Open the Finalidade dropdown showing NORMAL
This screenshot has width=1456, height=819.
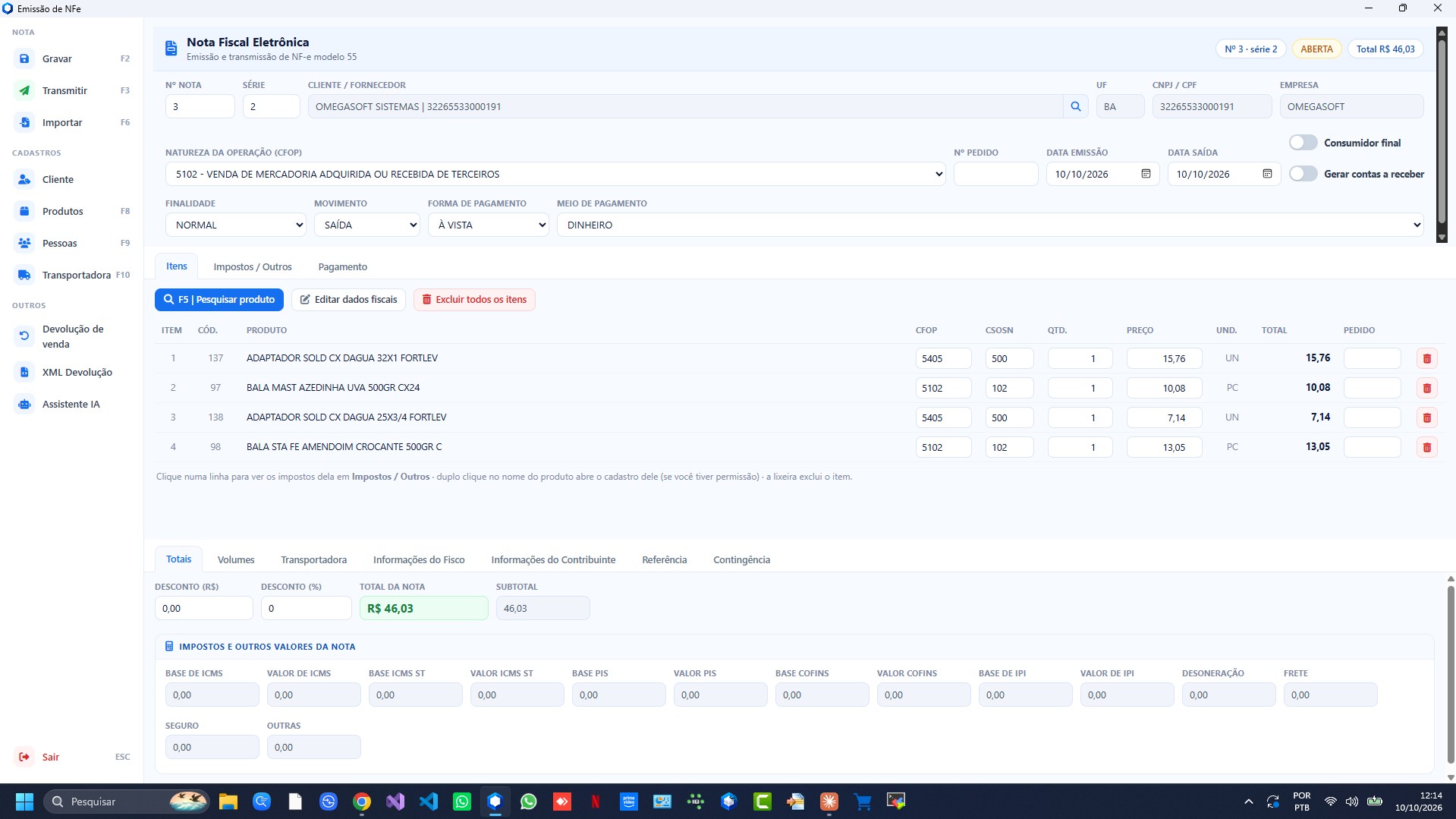(236, 225)
